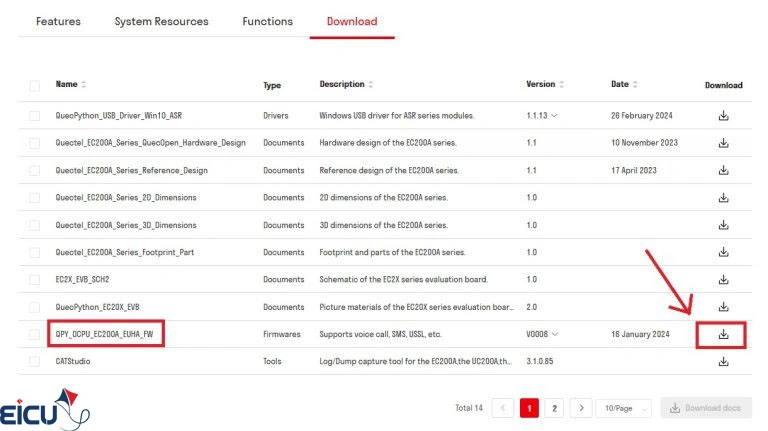Download the QuecPython_USB_Driver_Win10_ASR file
Screen dimensions: 768x431
click(x=723, y=116)
